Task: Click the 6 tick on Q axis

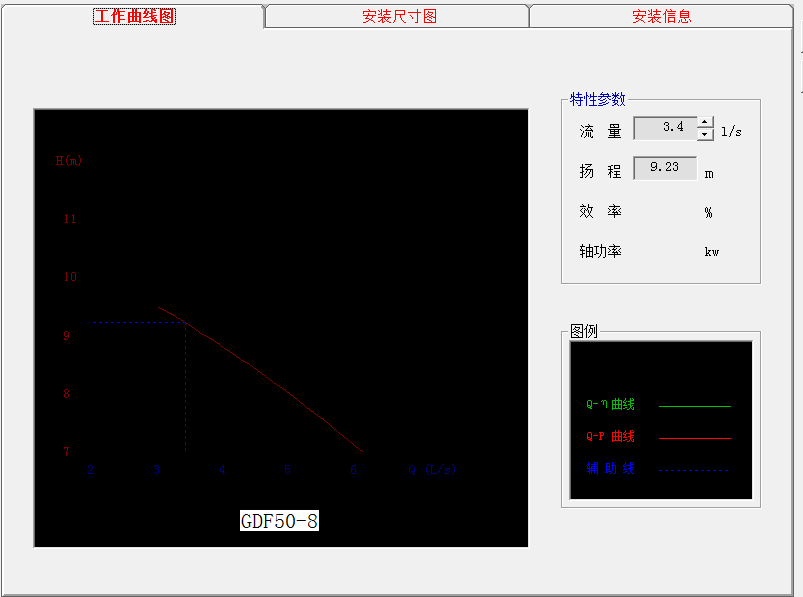Action: point(353,470)
